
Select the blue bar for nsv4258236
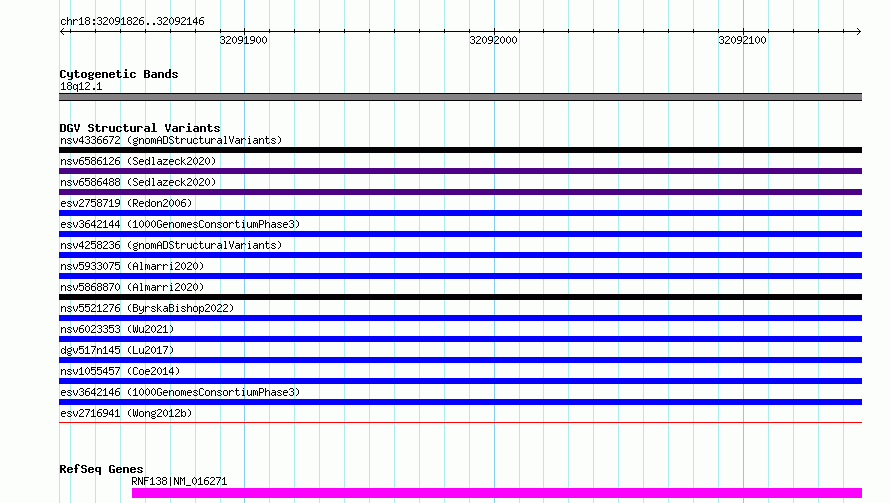tap(460, 255)
